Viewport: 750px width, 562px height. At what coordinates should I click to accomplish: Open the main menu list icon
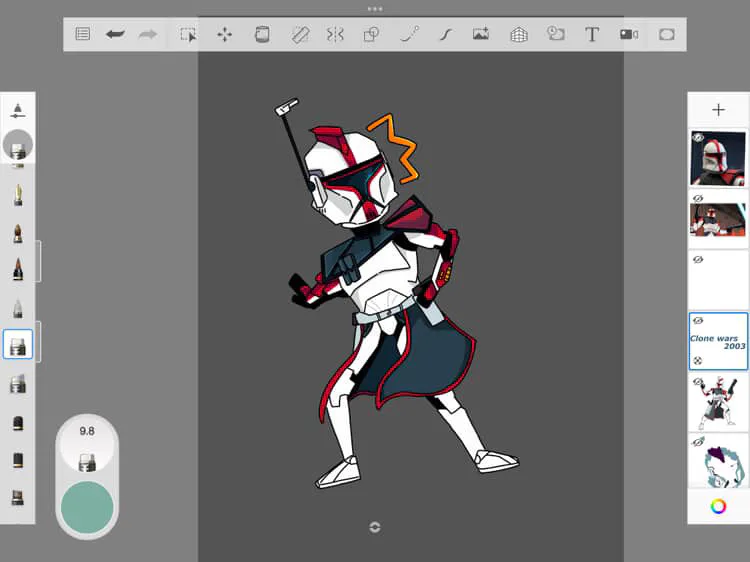pyautogui.click(x=83, y=34)
